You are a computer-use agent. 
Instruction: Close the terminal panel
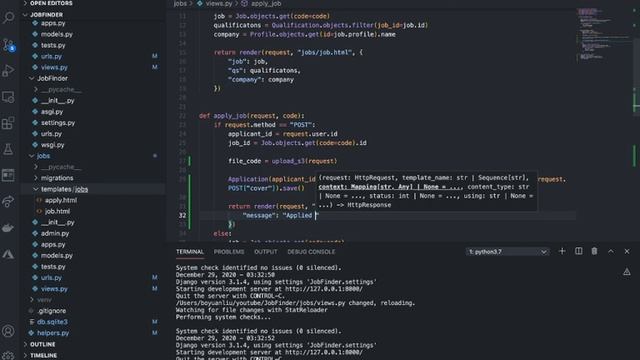(627, 251)
